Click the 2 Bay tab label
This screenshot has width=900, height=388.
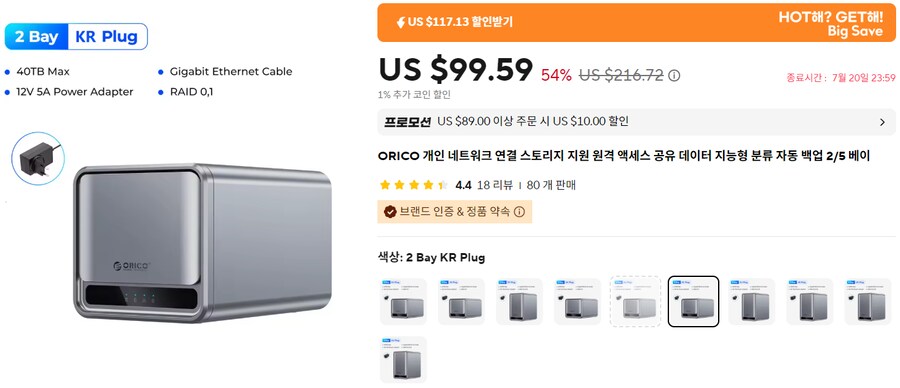coord(36,37)
